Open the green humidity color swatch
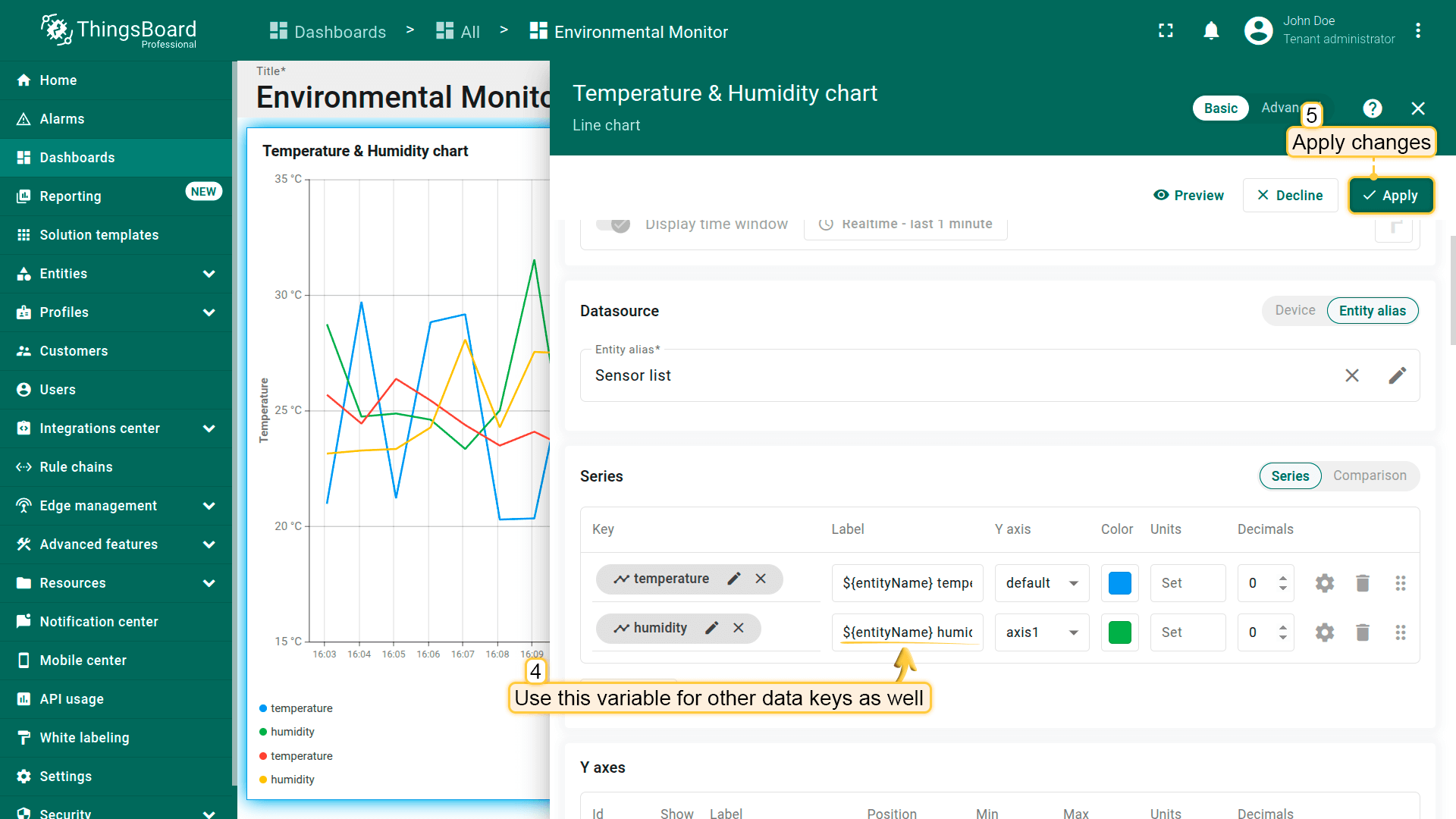Image resolution: width=1456 pixels, height=819 pixels. pyautogui.click(x=1119, y=632)
